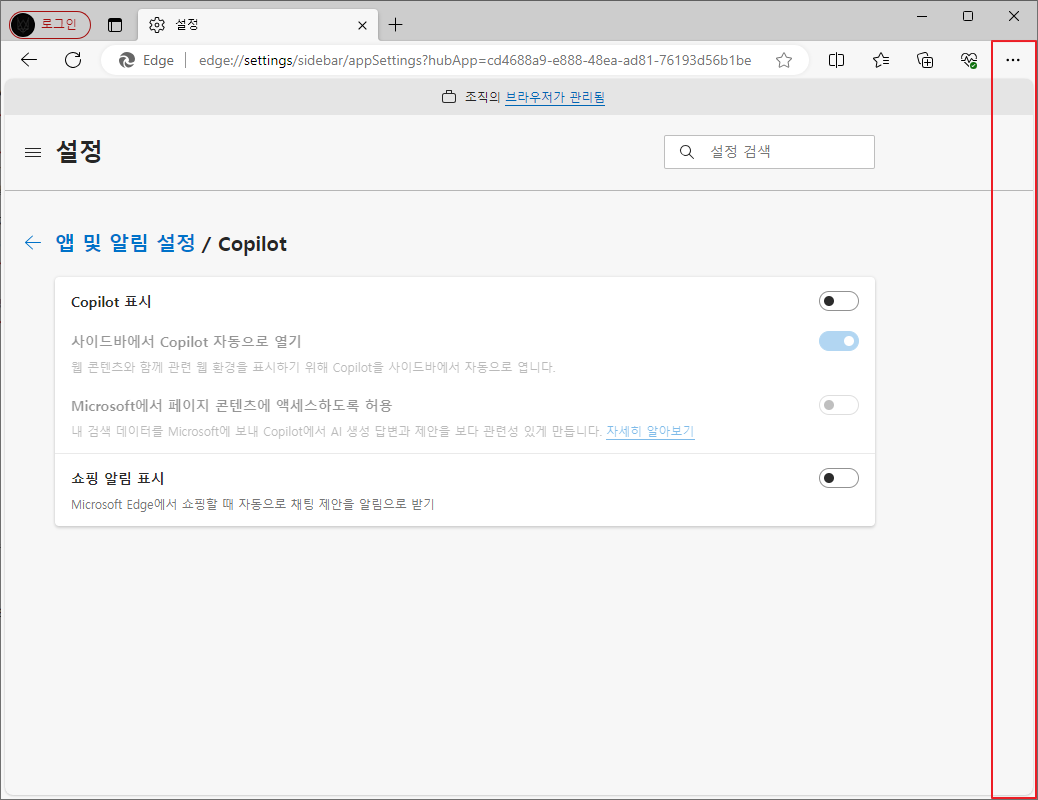This screenshot has height=800, width=1038.
Task: Click the 로그인 profile button
Action: click(x=50, y=25)
